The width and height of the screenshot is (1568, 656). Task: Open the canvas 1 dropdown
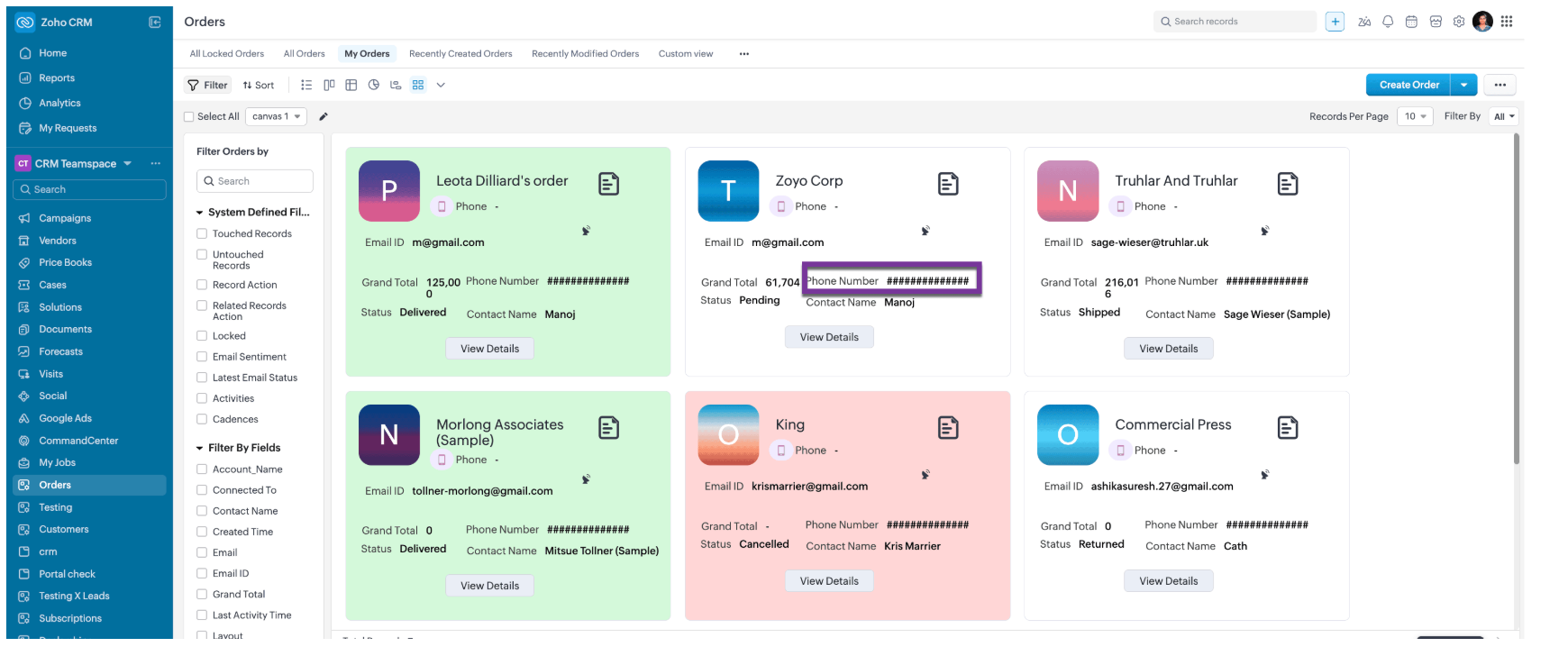[x=276, y=116]
